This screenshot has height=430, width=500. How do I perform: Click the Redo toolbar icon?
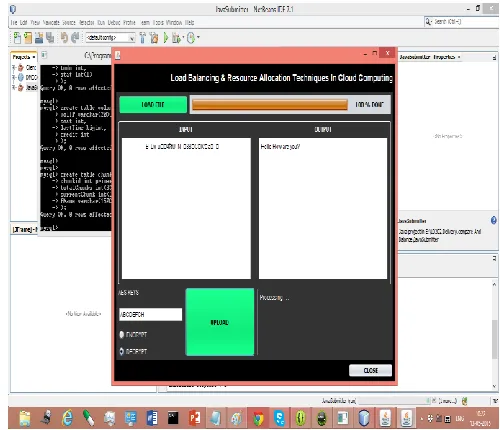click(x=75, y=38)
